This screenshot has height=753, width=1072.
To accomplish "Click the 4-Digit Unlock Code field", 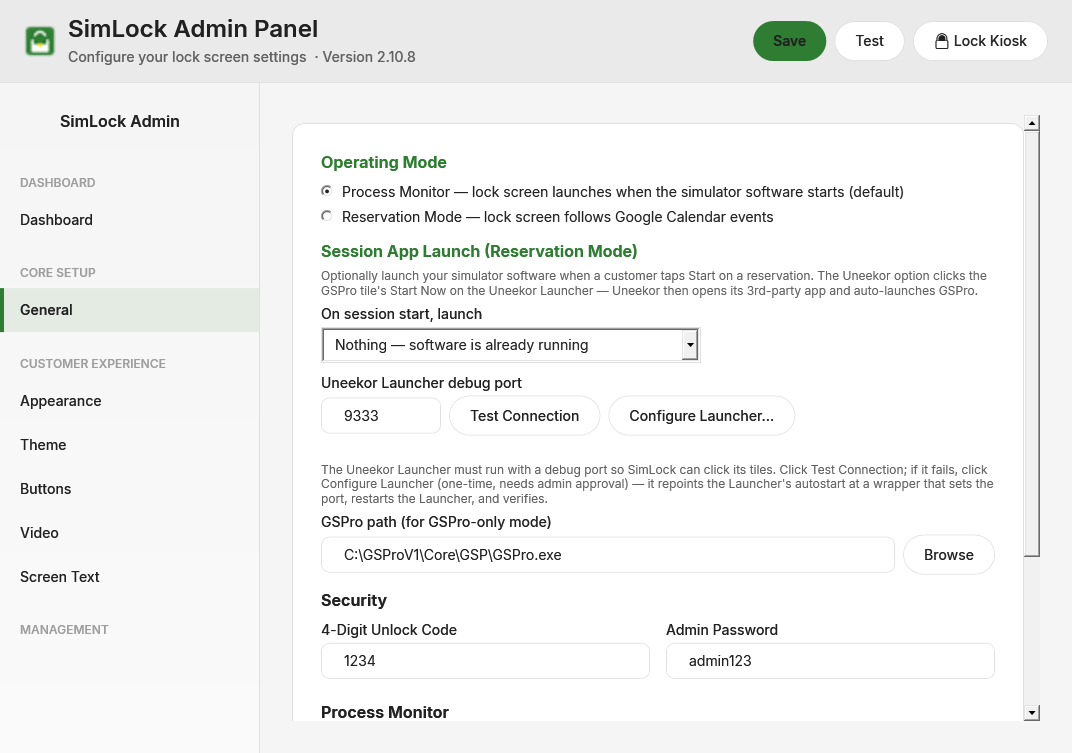I will [485, 661].
